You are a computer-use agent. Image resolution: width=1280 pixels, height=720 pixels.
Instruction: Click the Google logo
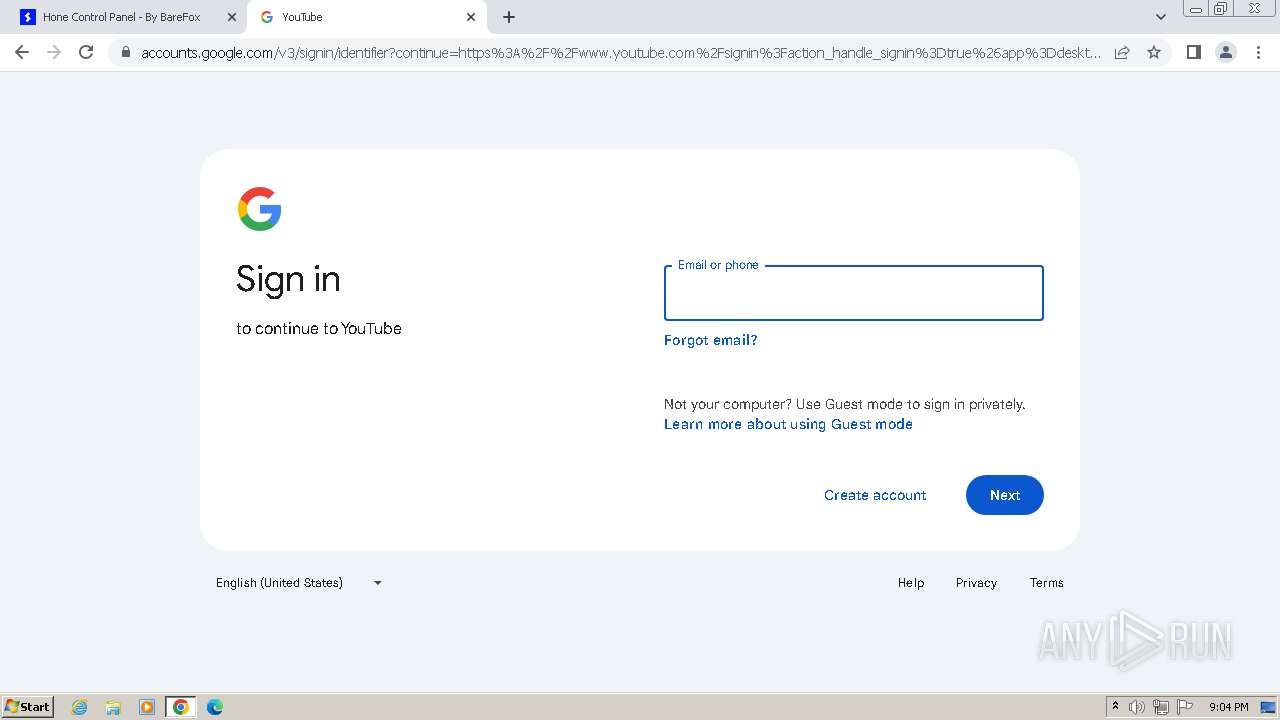click(259, 209)
